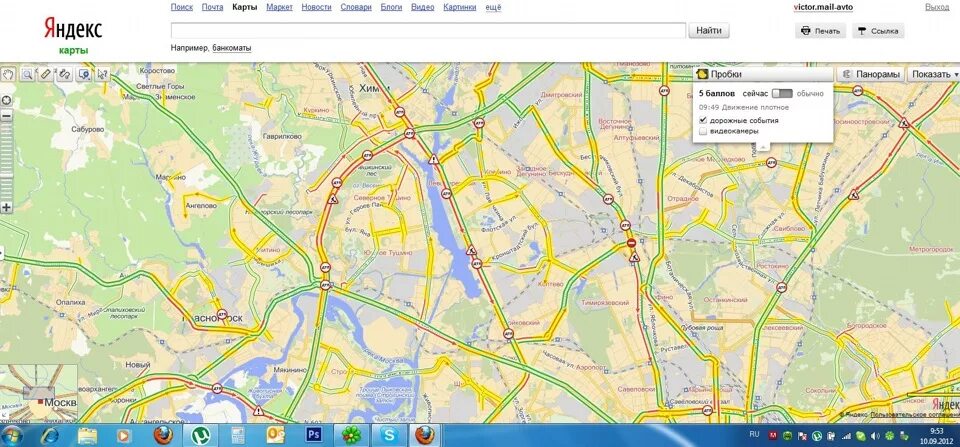Enable the видеокамеры checkbox
This screenshot has width=960, height=447.
pos(703,131)
